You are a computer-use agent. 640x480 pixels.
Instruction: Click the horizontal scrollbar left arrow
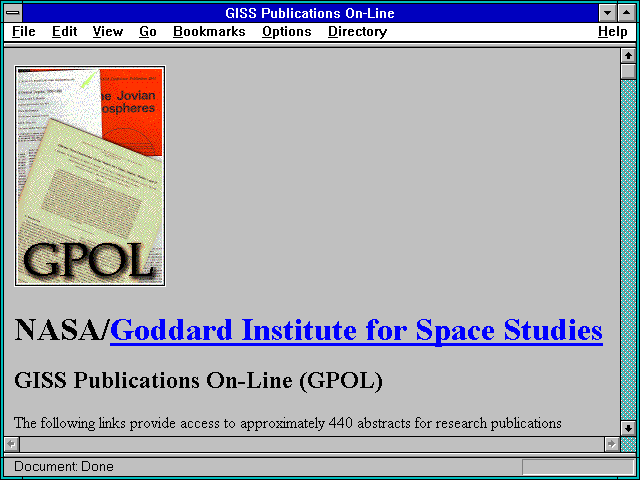pos(11,444)
